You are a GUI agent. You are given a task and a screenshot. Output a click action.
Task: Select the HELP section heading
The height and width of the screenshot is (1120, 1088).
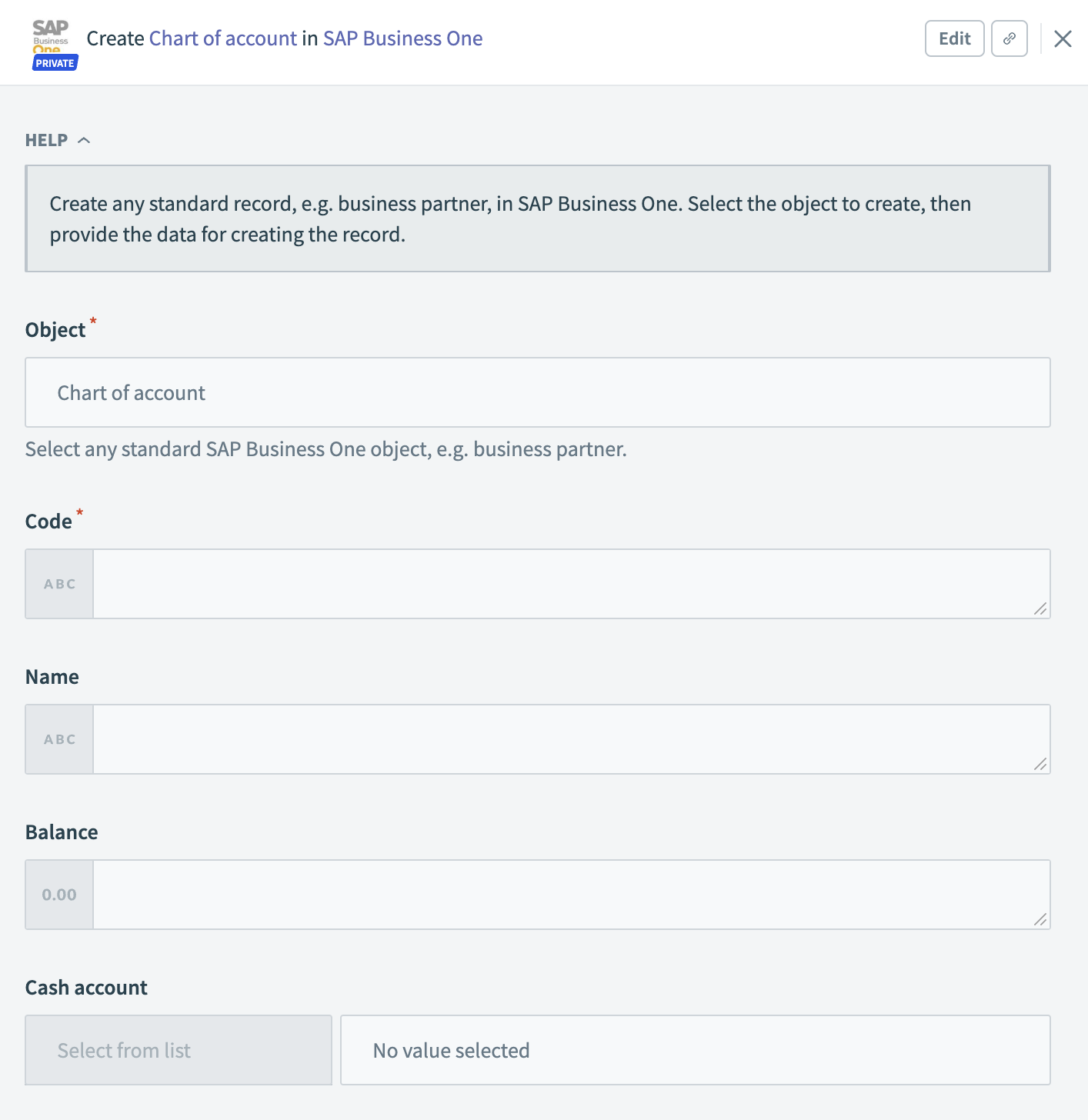45,139
